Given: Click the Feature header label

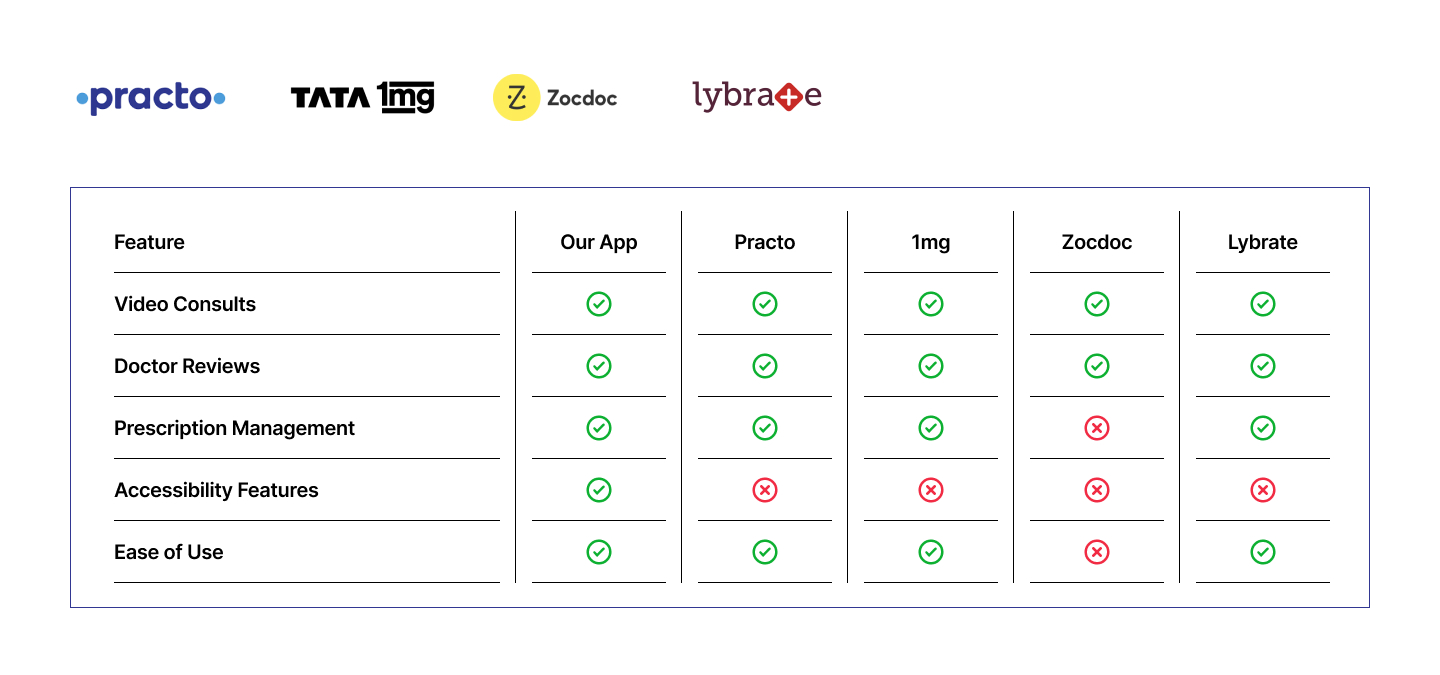Looking at the screenshot, I should (x=149, y=242).
